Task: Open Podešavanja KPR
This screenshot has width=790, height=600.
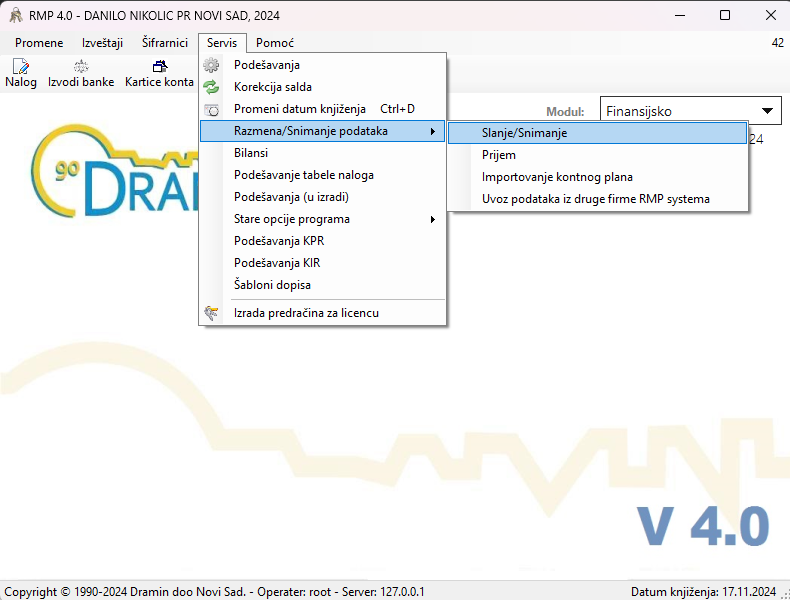Action: (x=322, y=241)
